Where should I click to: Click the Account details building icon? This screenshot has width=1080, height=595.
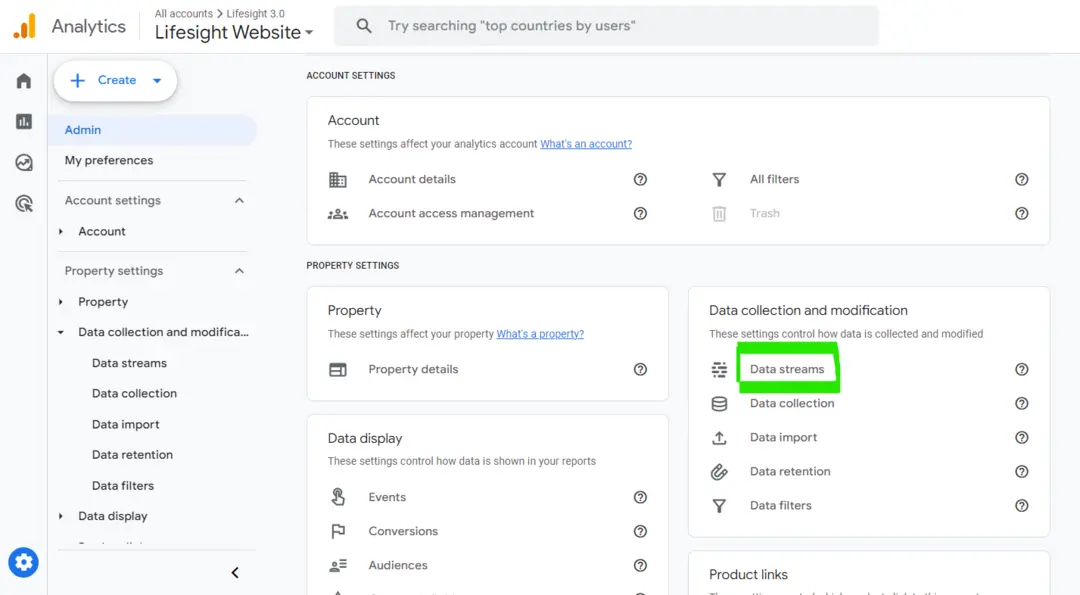[338, 180]
